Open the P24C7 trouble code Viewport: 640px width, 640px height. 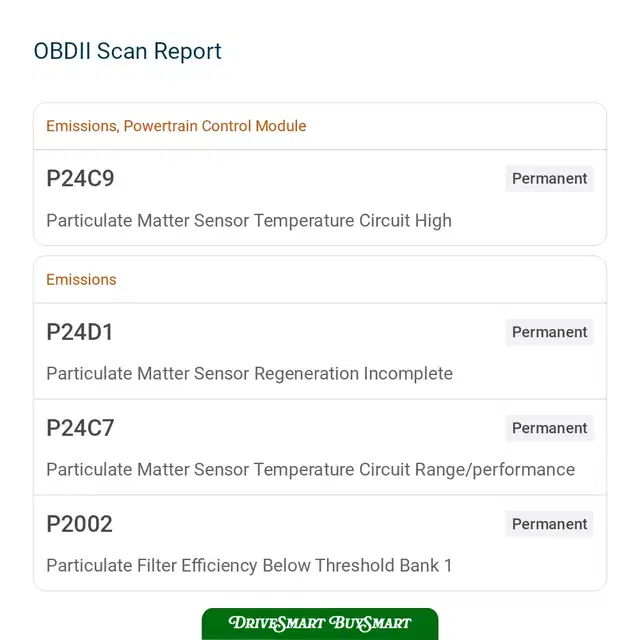(x=80, y=428)
